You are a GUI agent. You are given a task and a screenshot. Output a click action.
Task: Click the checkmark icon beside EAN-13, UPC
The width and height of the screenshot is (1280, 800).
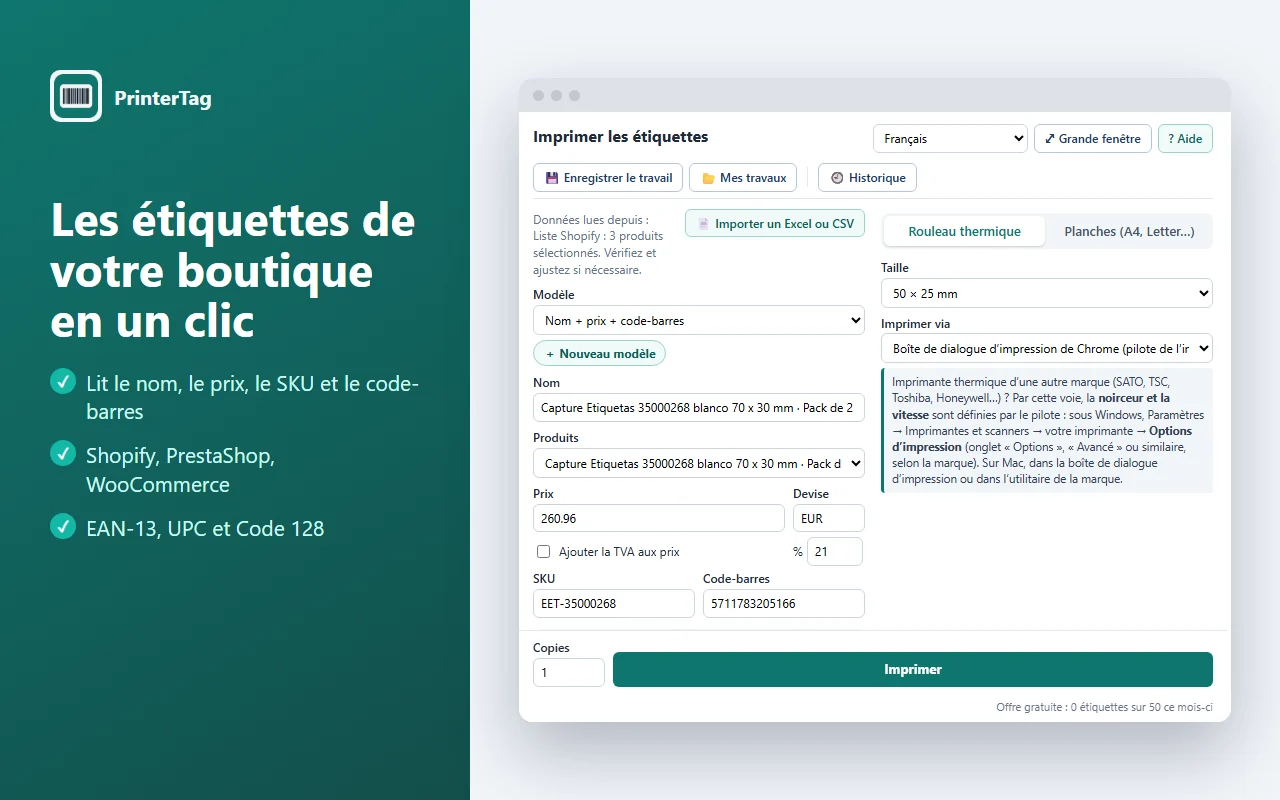click(x=63, y=526)
